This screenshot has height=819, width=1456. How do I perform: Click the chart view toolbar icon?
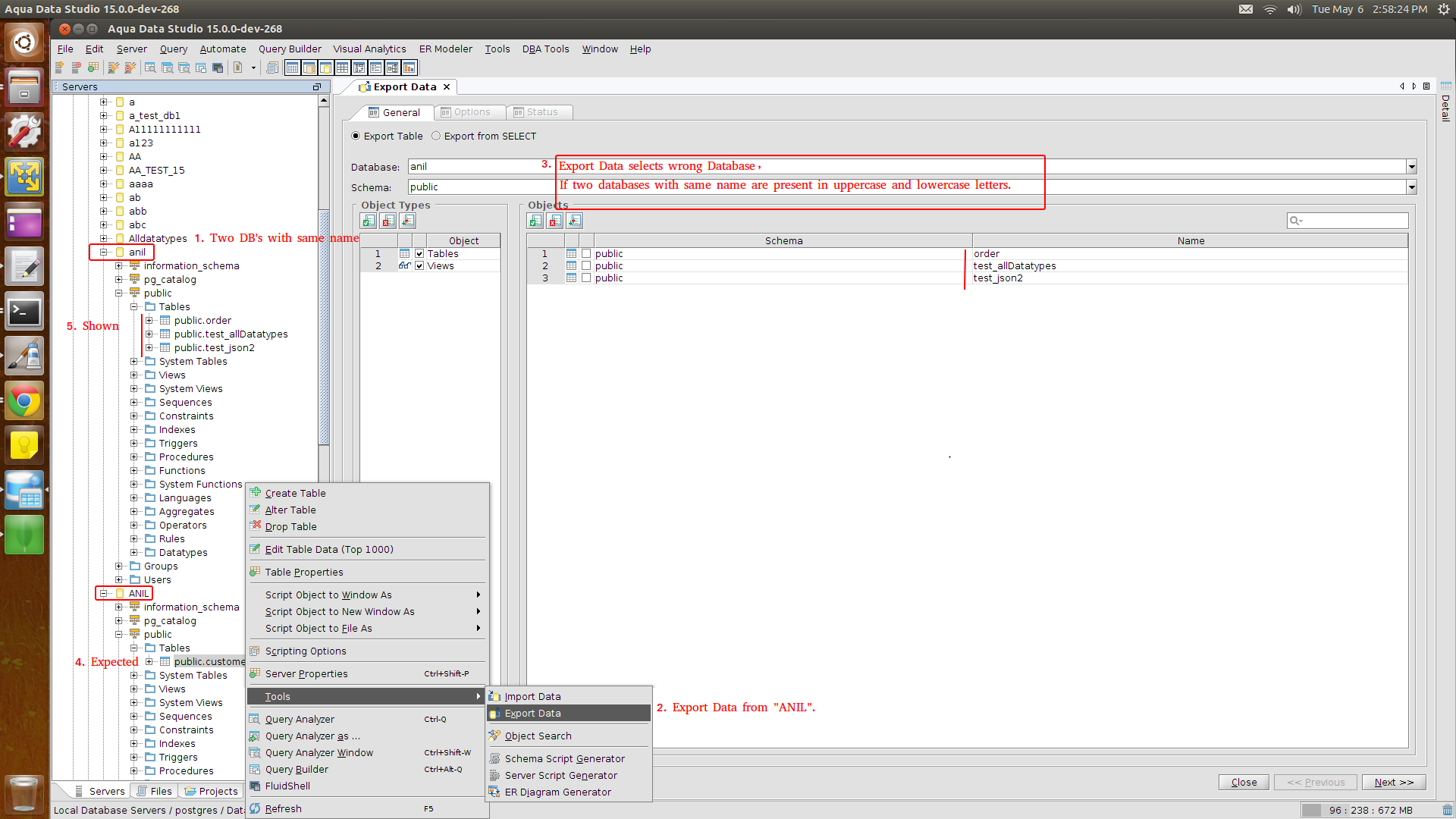coord(409,68)
